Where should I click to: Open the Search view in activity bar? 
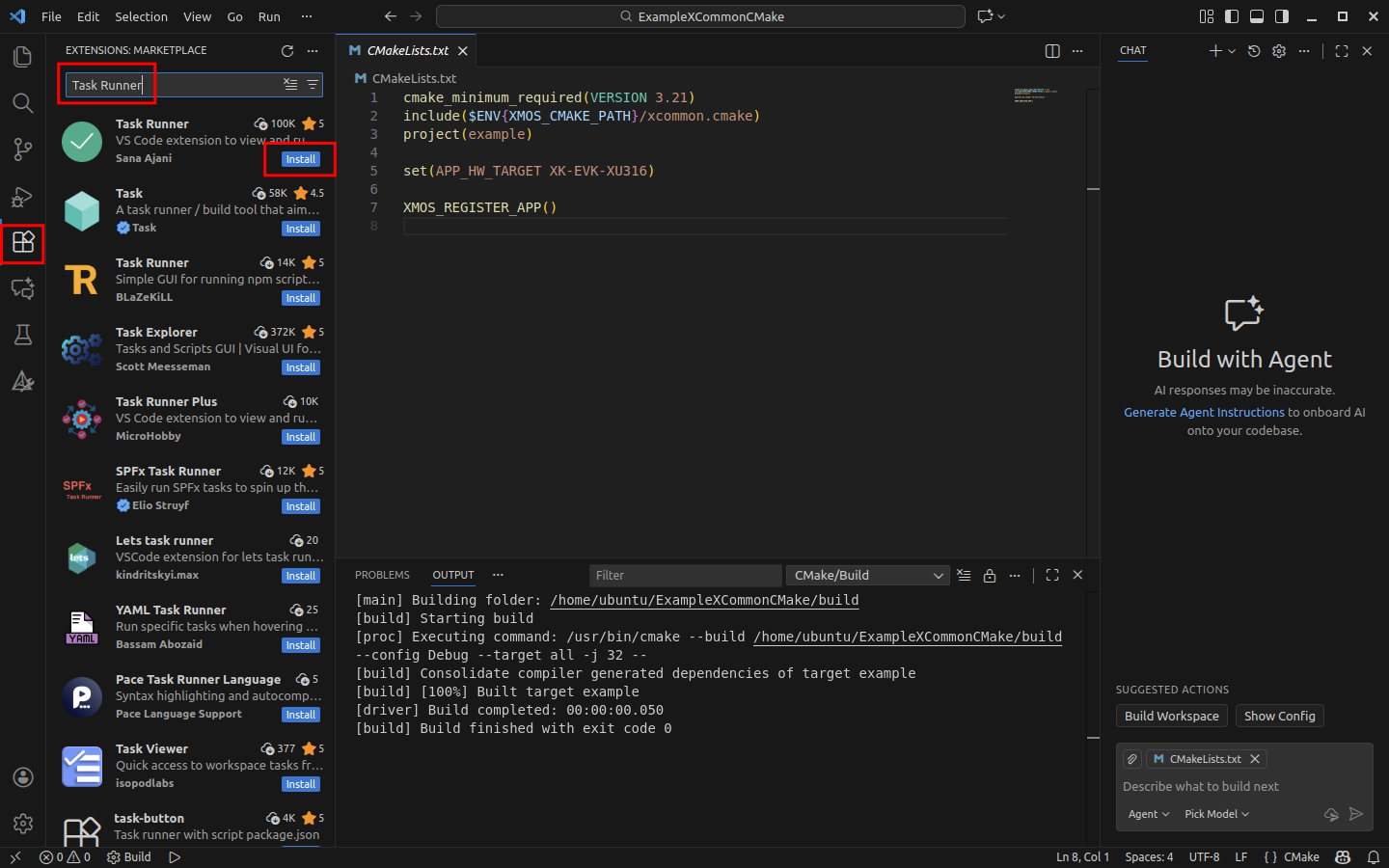coord(23,103)
